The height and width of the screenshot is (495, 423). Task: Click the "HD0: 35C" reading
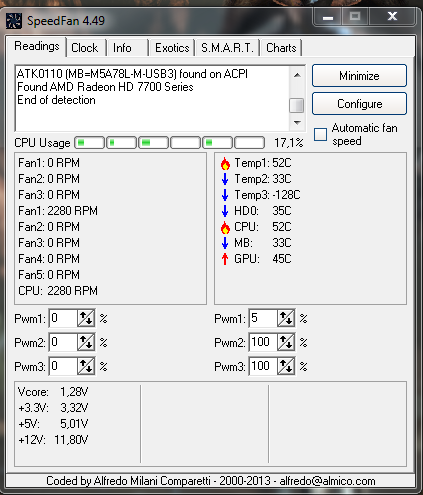[263, 211]
